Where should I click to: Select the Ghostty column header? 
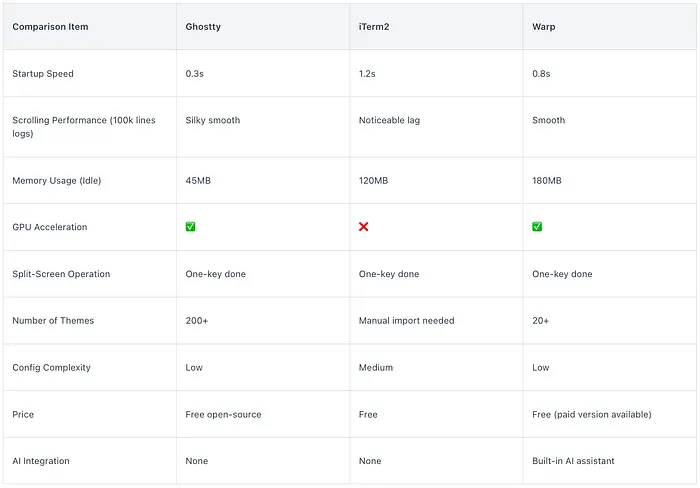[204, 26]
